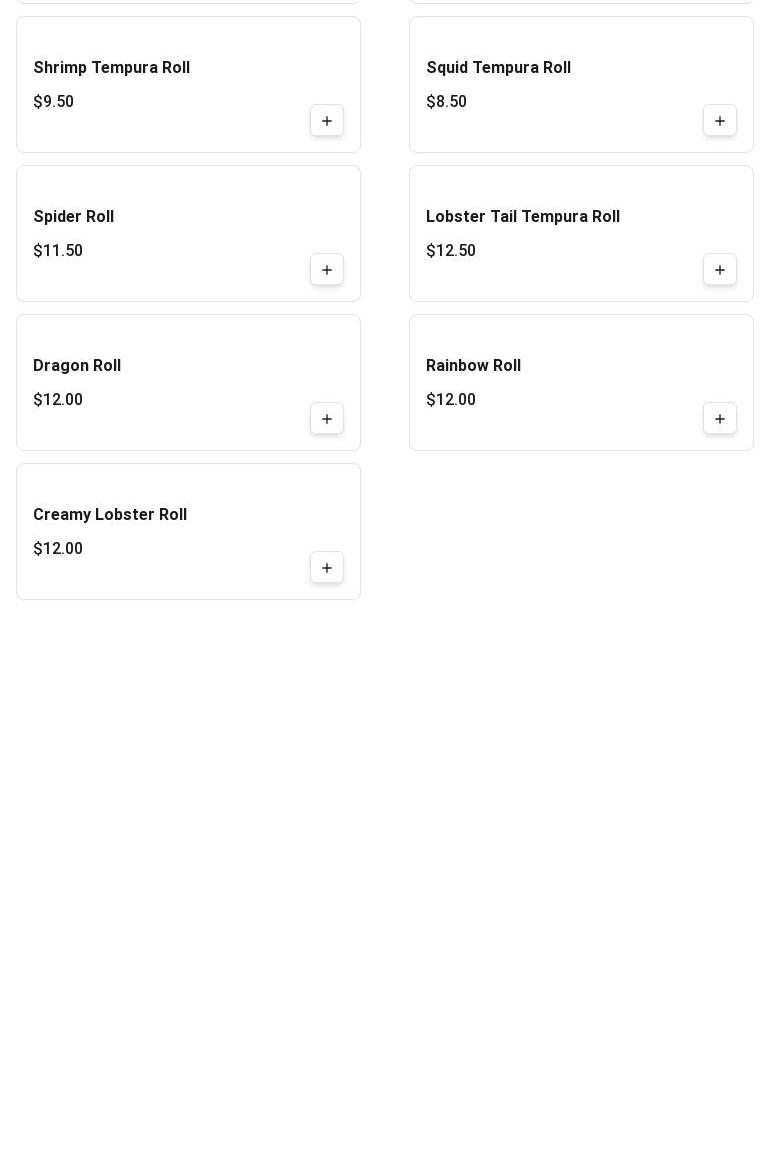Add Lobster Tail Tempura Roll plus icon
Image resolution: width=770 pixels, height=1150 pixels.
(719, 269)
